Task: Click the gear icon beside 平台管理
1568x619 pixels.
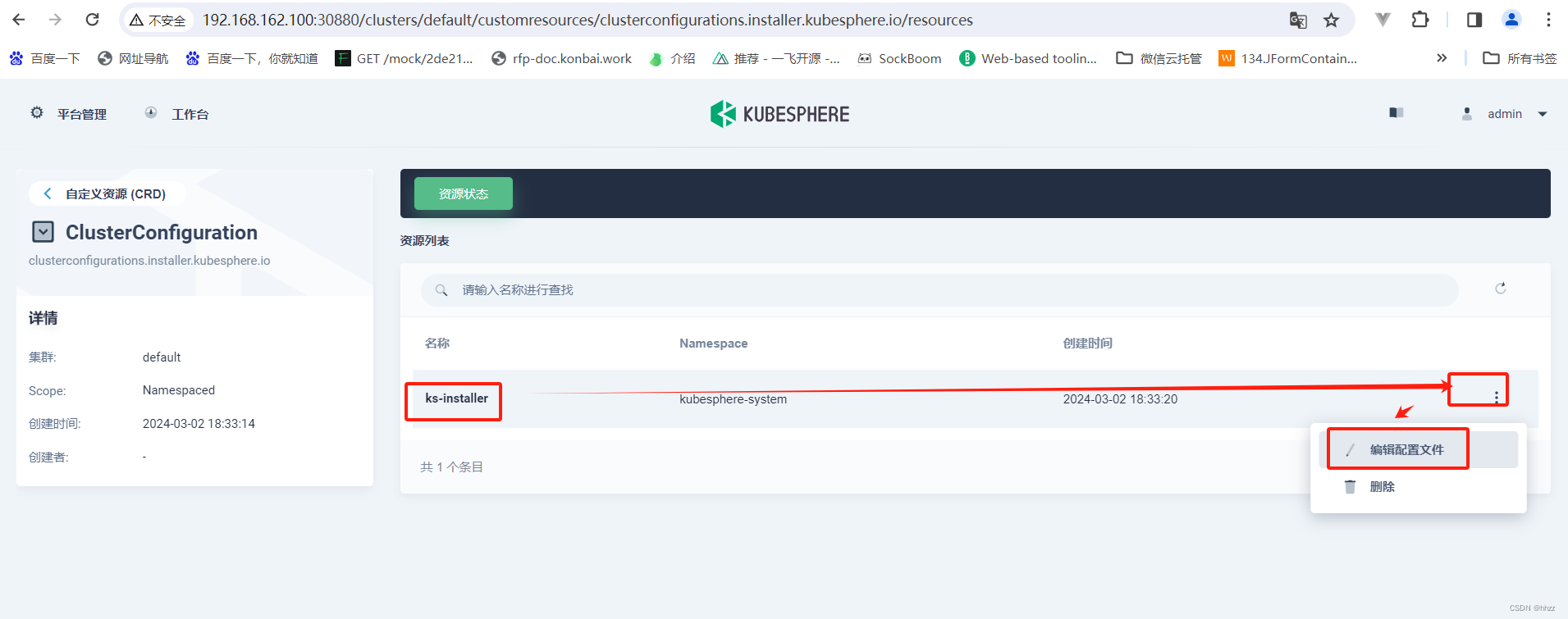Action: 37,112
